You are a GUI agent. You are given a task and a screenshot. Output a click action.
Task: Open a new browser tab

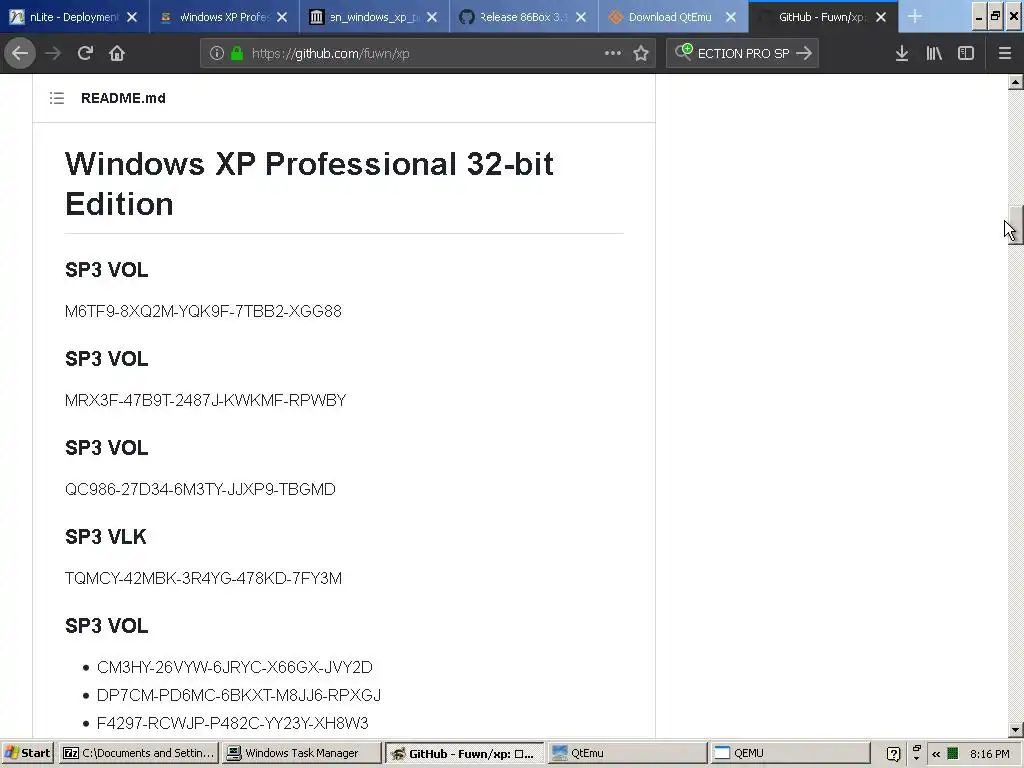[915, 17]
